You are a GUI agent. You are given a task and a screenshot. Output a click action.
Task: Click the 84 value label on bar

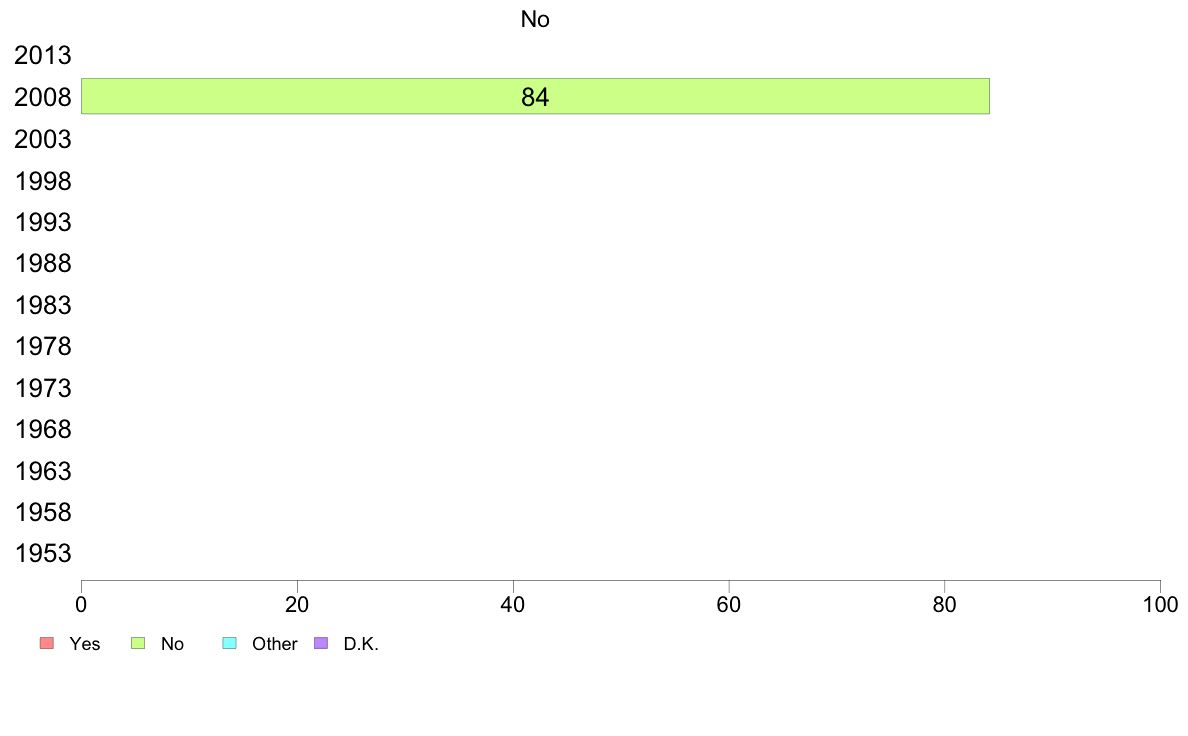click(535, 97)
